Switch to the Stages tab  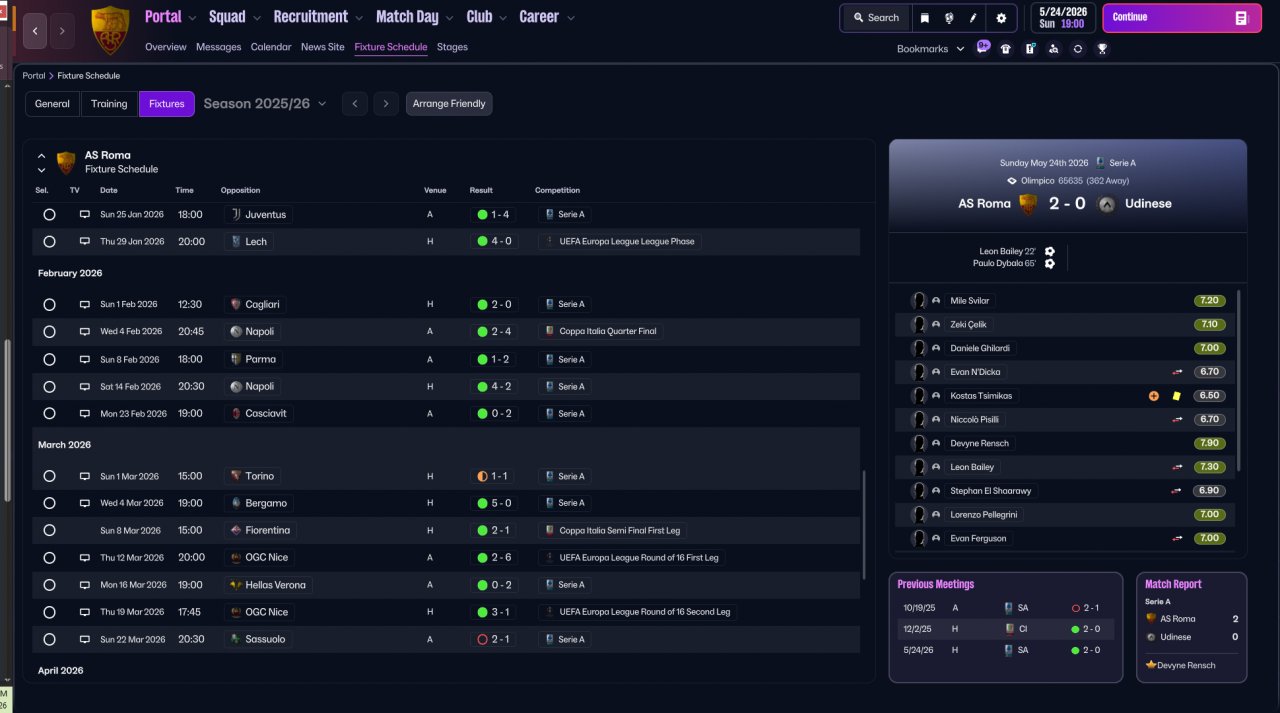(x=452, y=47)
